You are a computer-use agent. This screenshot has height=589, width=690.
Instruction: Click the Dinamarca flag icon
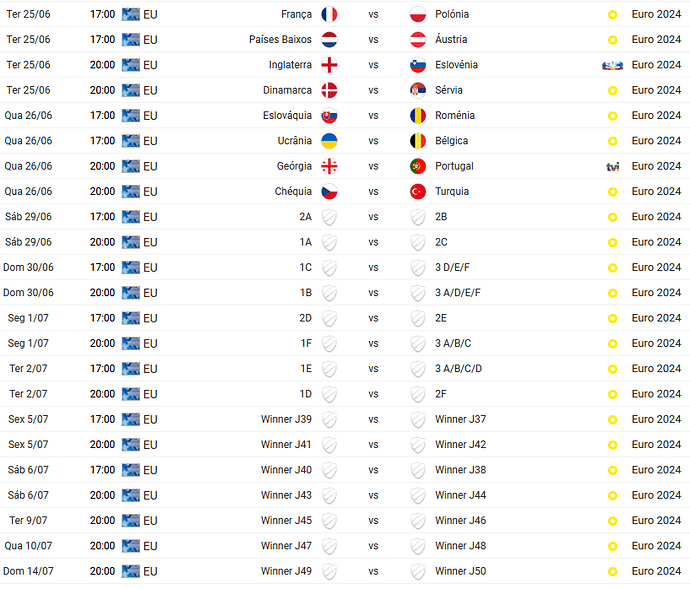tap(329, 90)
